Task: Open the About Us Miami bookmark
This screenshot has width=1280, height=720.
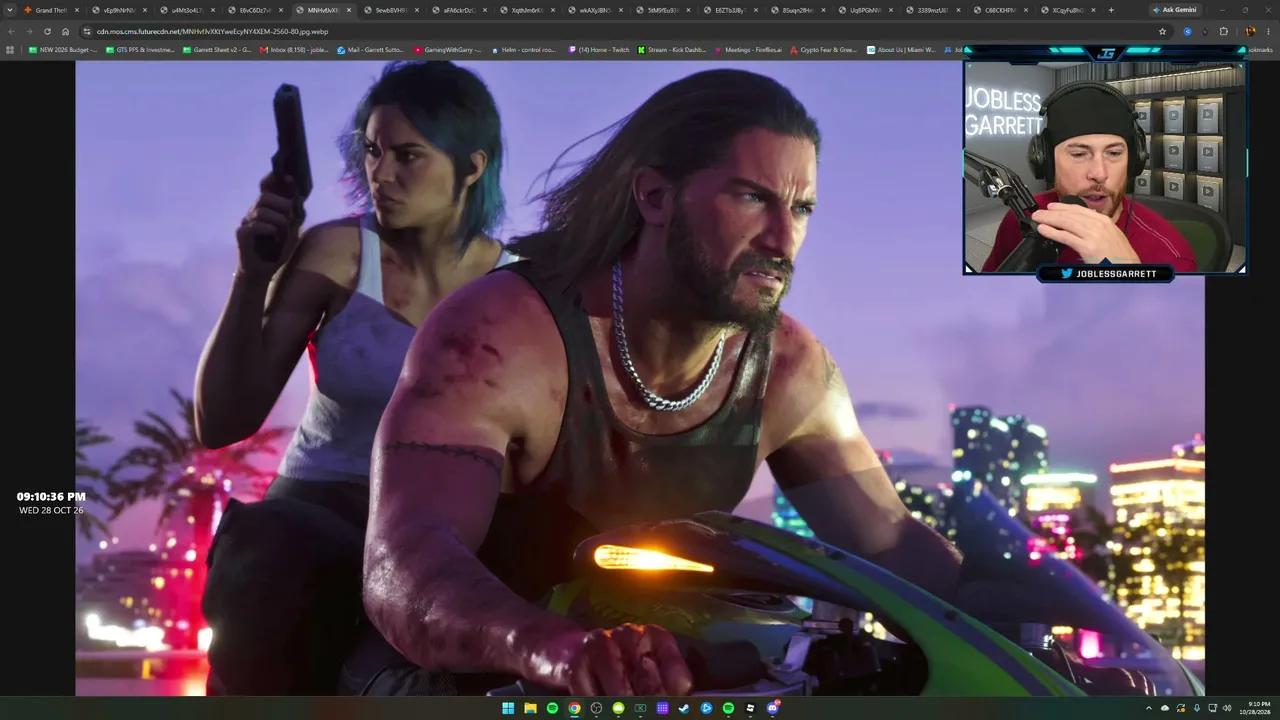Action: [901, 49]
